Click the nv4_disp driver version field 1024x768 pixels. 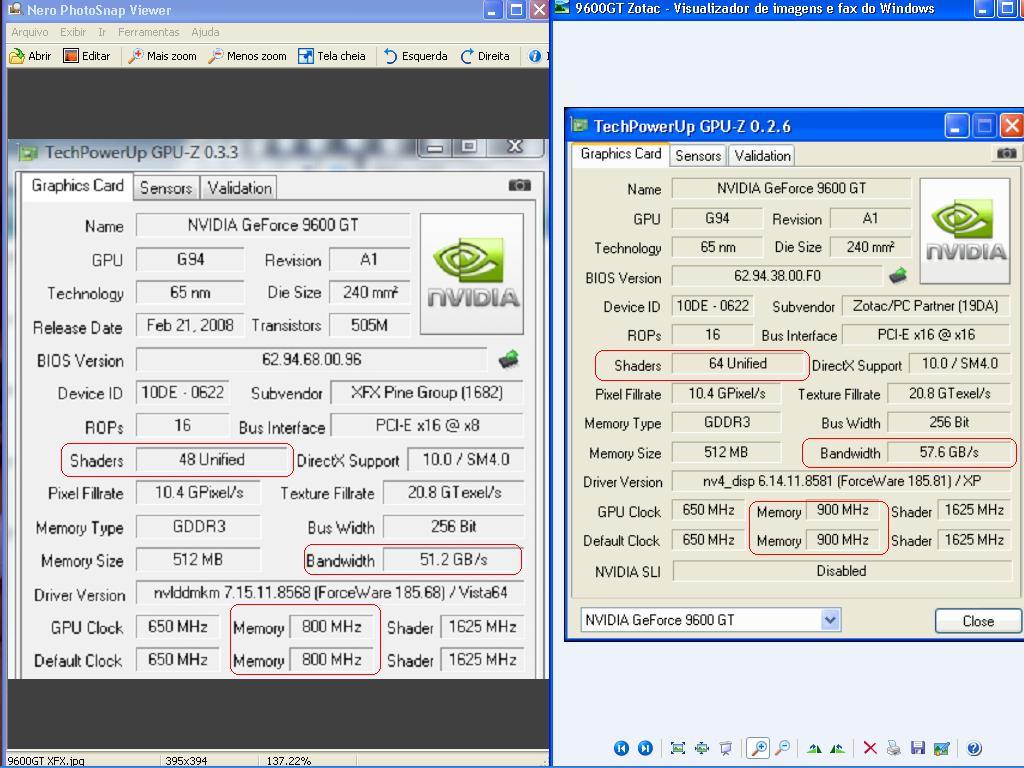click(x=841, y=481)
